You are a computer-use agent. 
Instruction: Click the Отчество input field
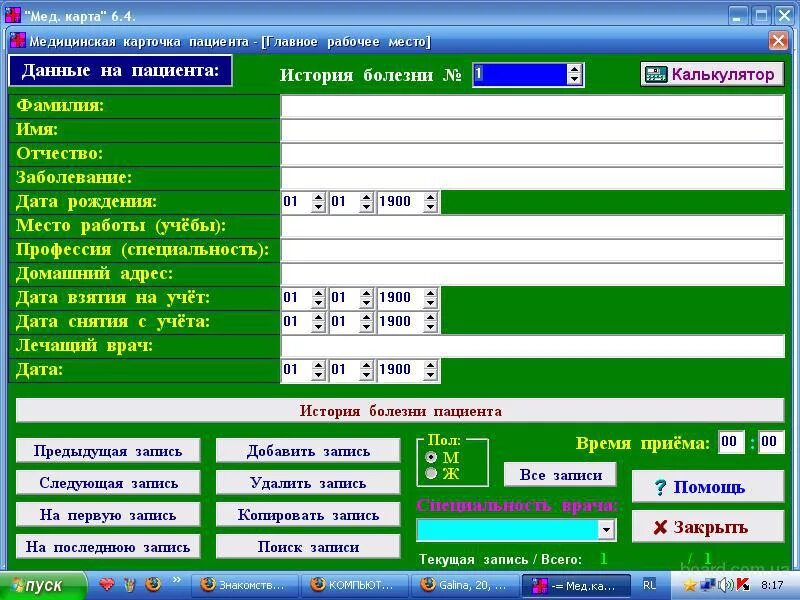(x=532, y=154)
